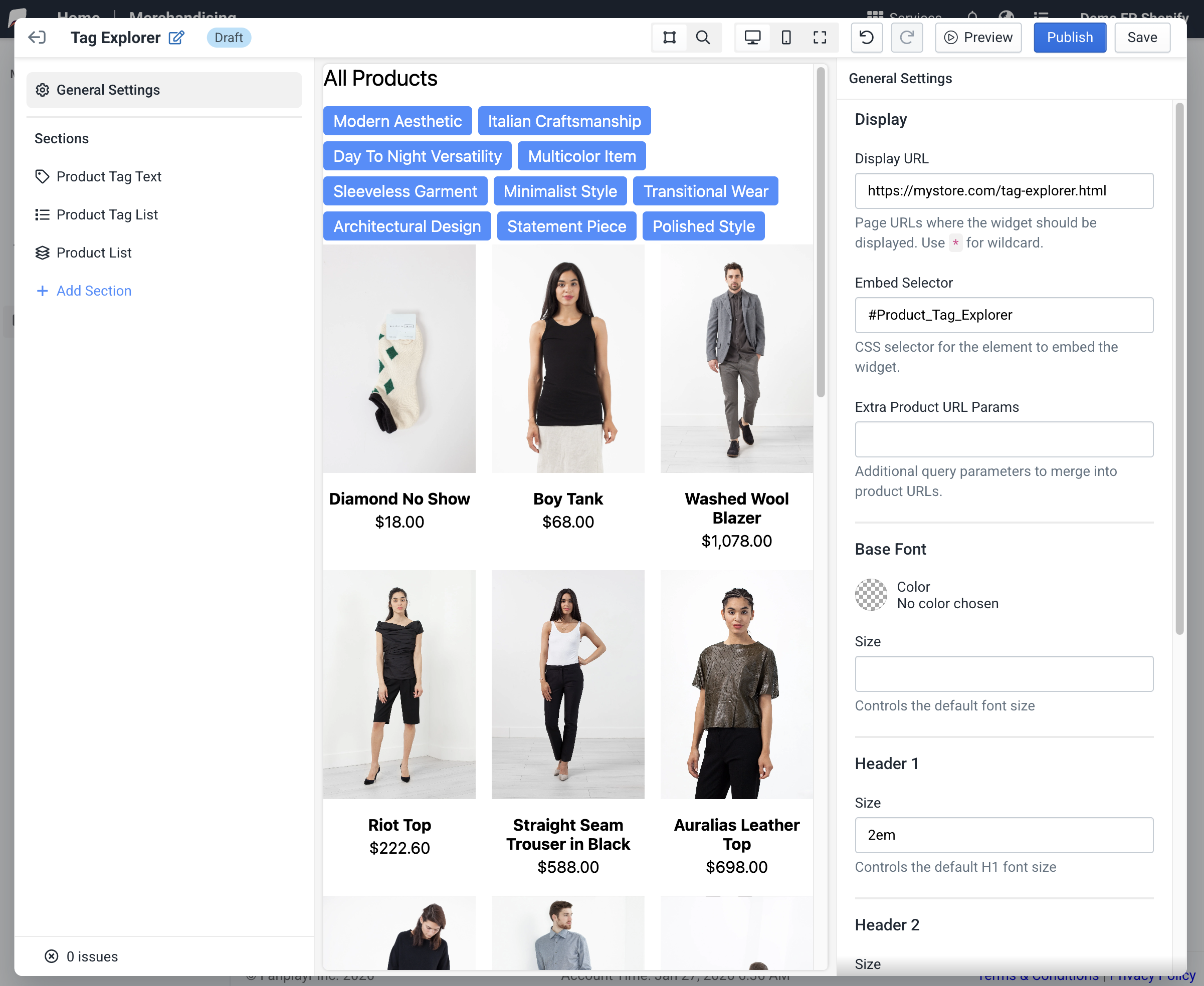The image size is (1204, 986).
Task: Select the Day To Night Versatility tag
Action: point(417,156)
